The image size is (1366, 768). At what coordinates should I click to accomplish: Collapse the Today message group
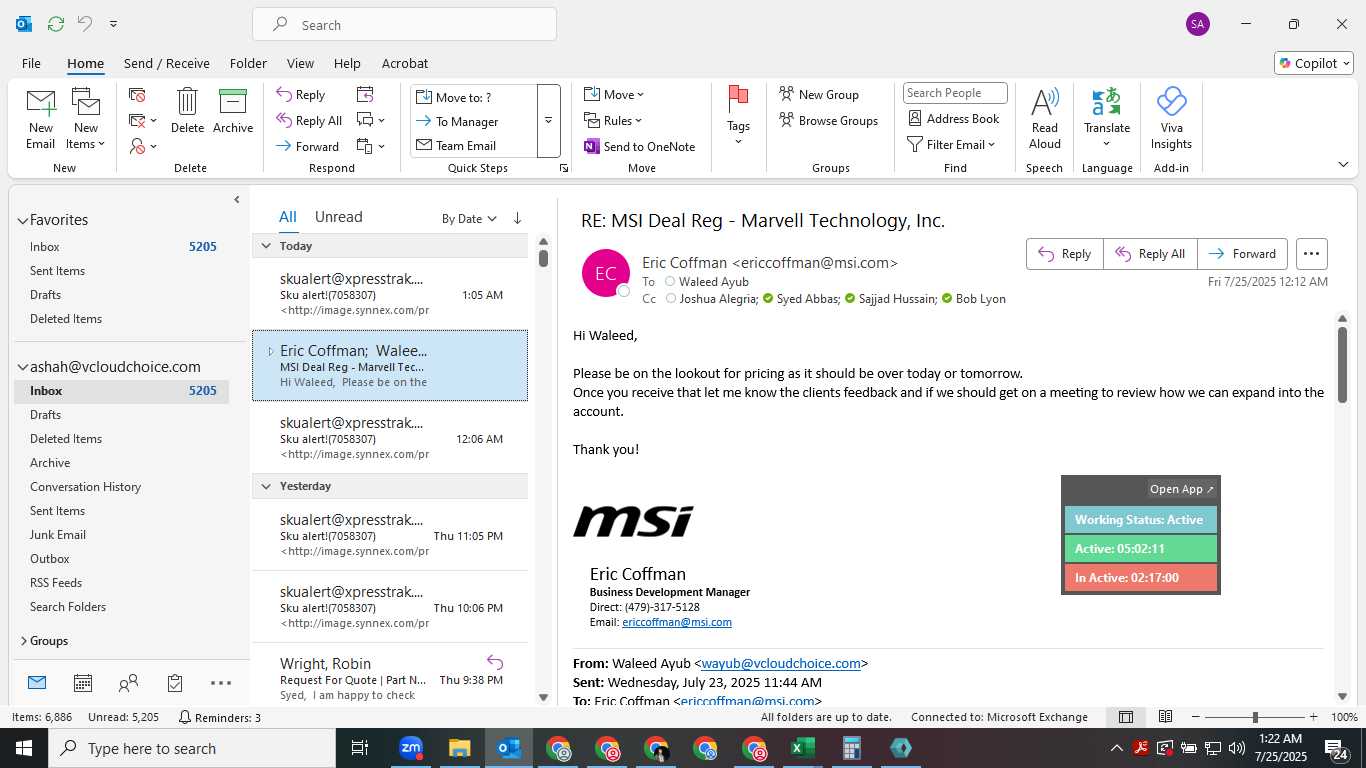tap(266, 246)
